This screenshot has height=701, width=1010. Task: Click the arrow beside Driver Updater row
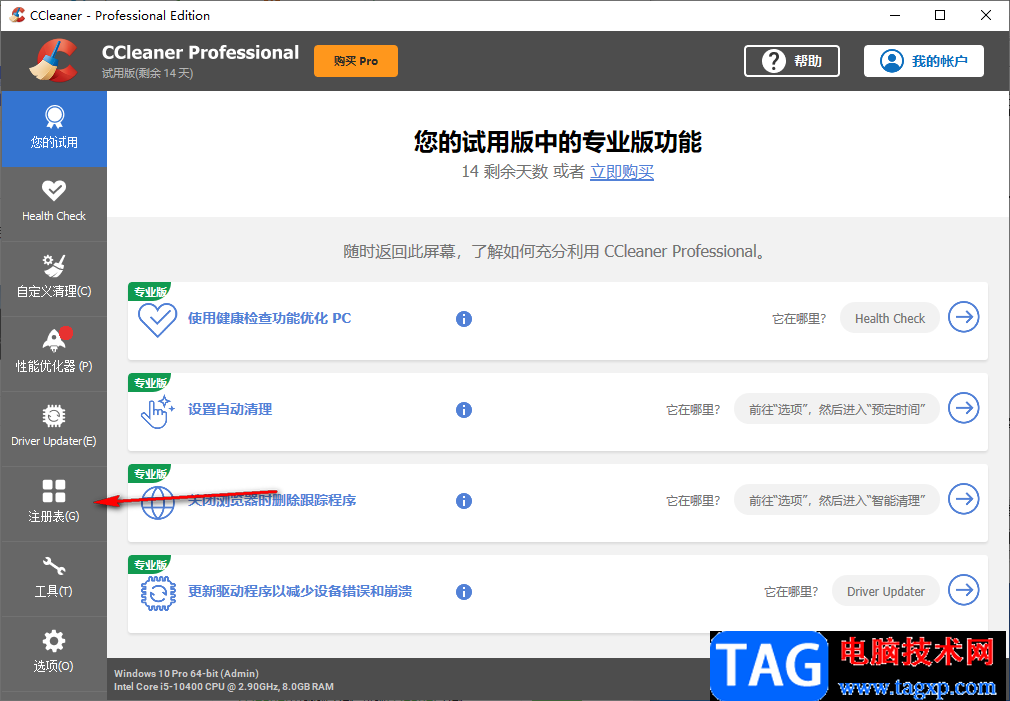(x=963, y=591)
